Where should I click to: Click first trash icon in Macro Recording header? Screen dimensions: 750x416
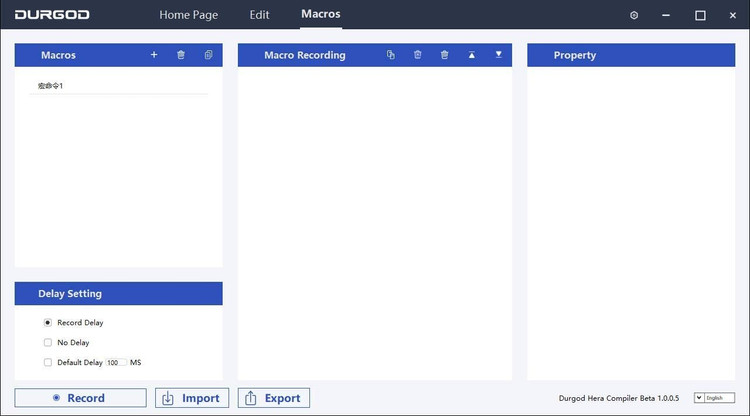click(x=418, y=55)
